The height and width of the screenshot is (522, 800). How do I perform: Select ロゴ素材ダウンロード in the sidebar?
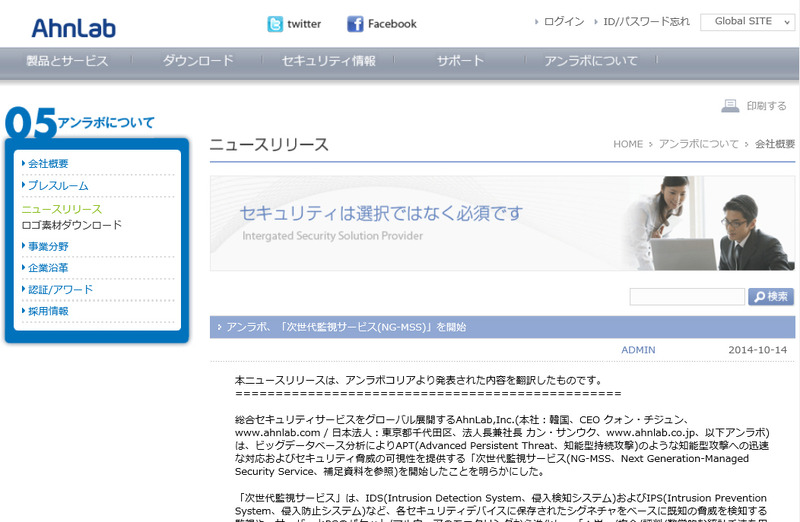(x=71, y=225)
